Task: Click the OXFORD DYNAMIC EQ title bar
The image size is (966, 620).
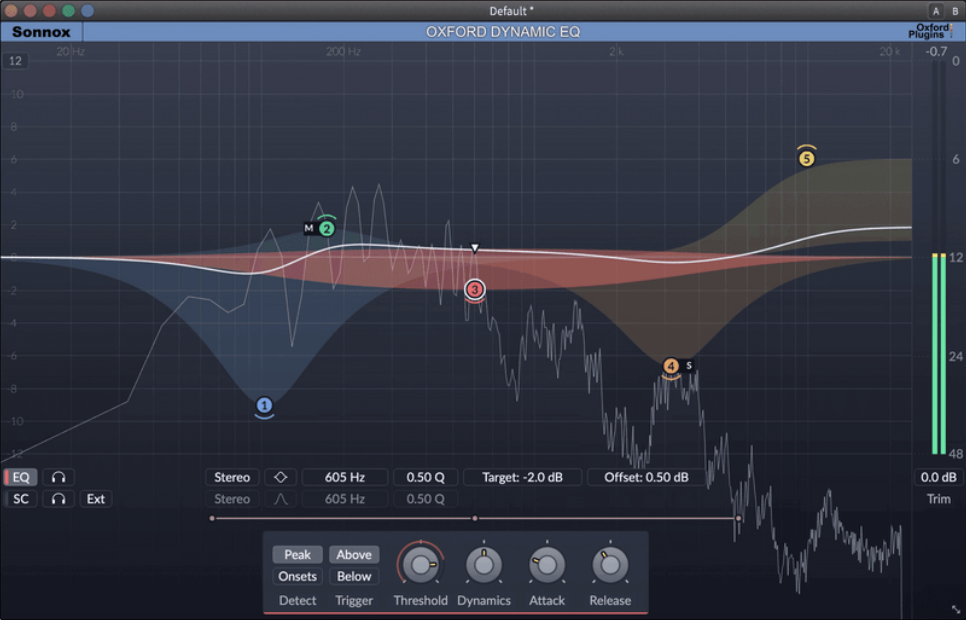Action: (x=503, y=32)
